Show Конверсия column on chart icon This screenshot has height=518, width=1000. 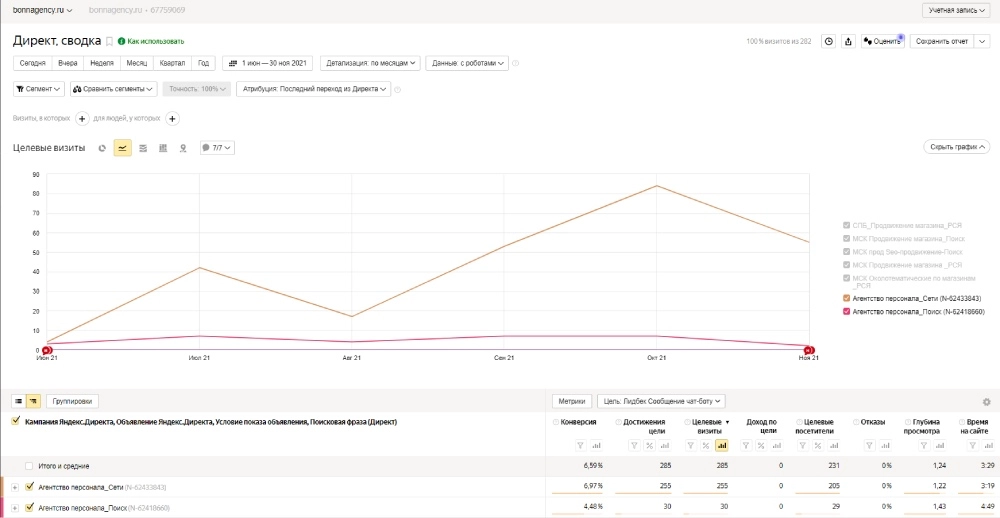(x=596, y=445)
